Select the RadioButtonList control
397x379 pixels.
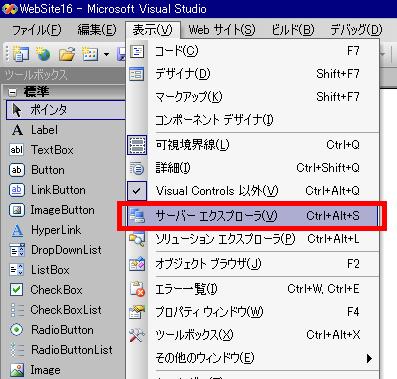[x=66, y=350]
